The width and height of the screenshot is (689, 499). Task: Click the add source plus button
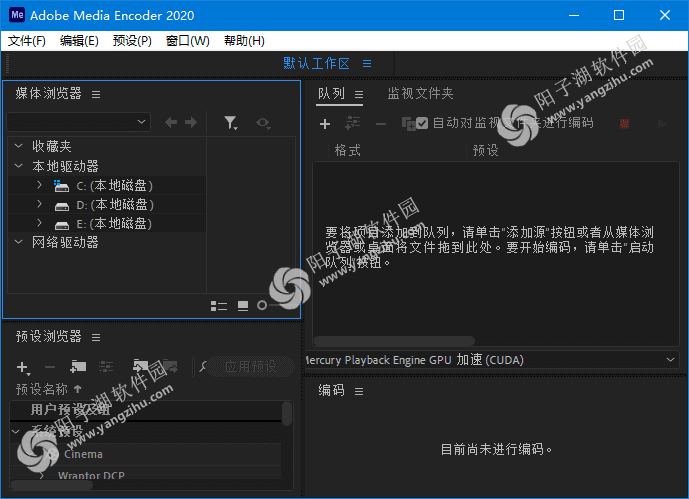click(325, 124)
